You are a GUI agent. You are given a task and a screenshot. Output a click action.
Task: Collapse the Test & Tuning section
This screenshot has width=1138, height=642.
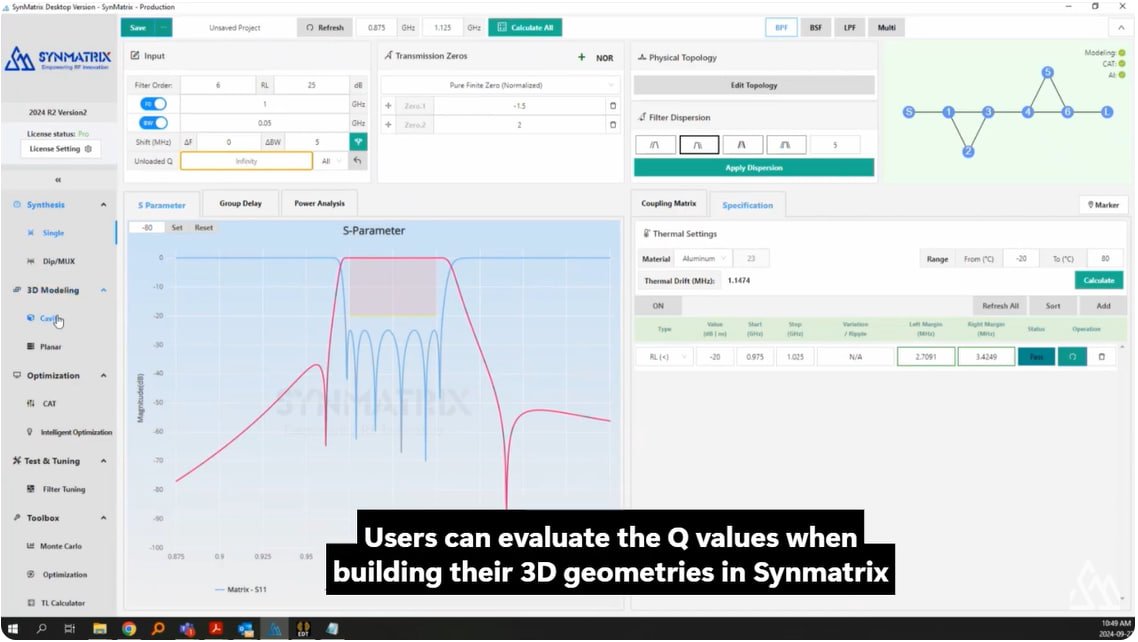click(x=103, y=461)
